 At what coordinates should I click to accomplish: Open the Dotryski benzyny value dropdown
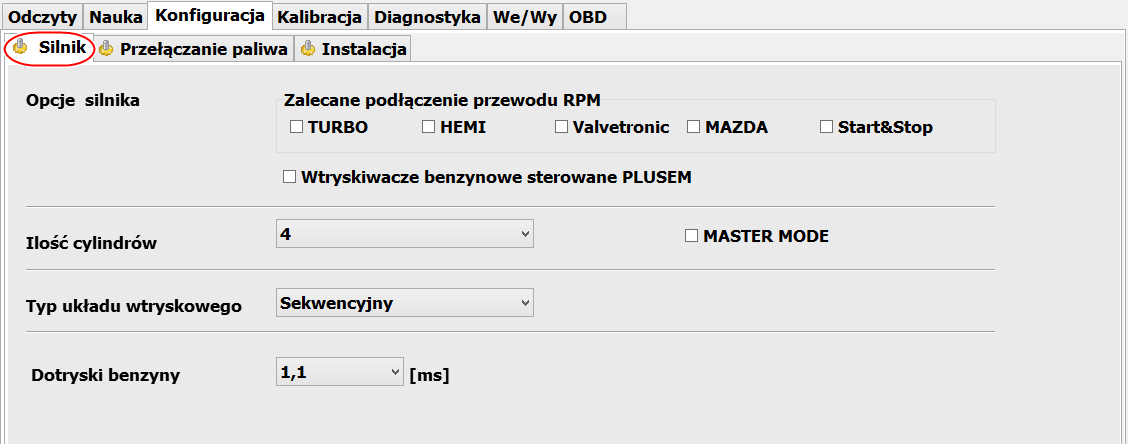click(x=340, y=372)
